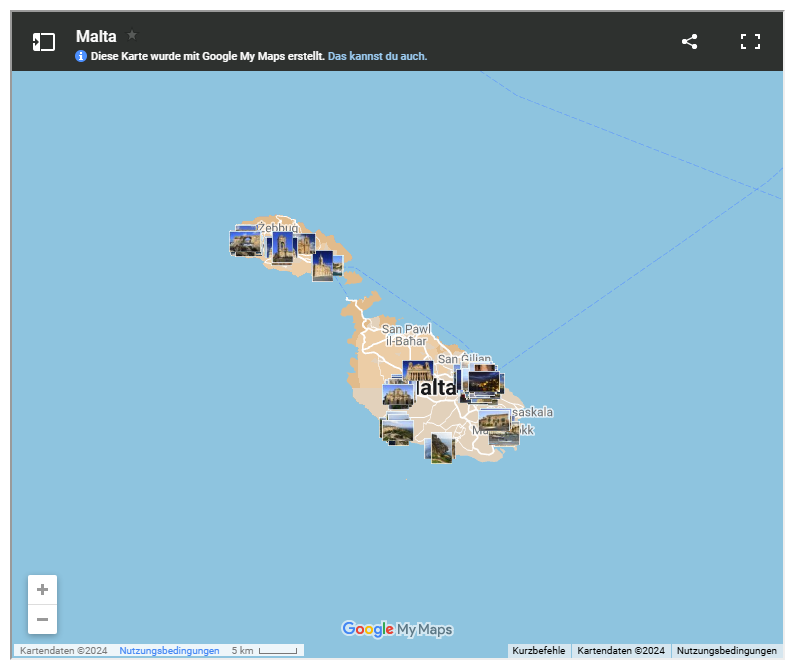Open the map legend sidebar panel
Image resolution: width=795 pixels, height=671 pixels.
43,42
